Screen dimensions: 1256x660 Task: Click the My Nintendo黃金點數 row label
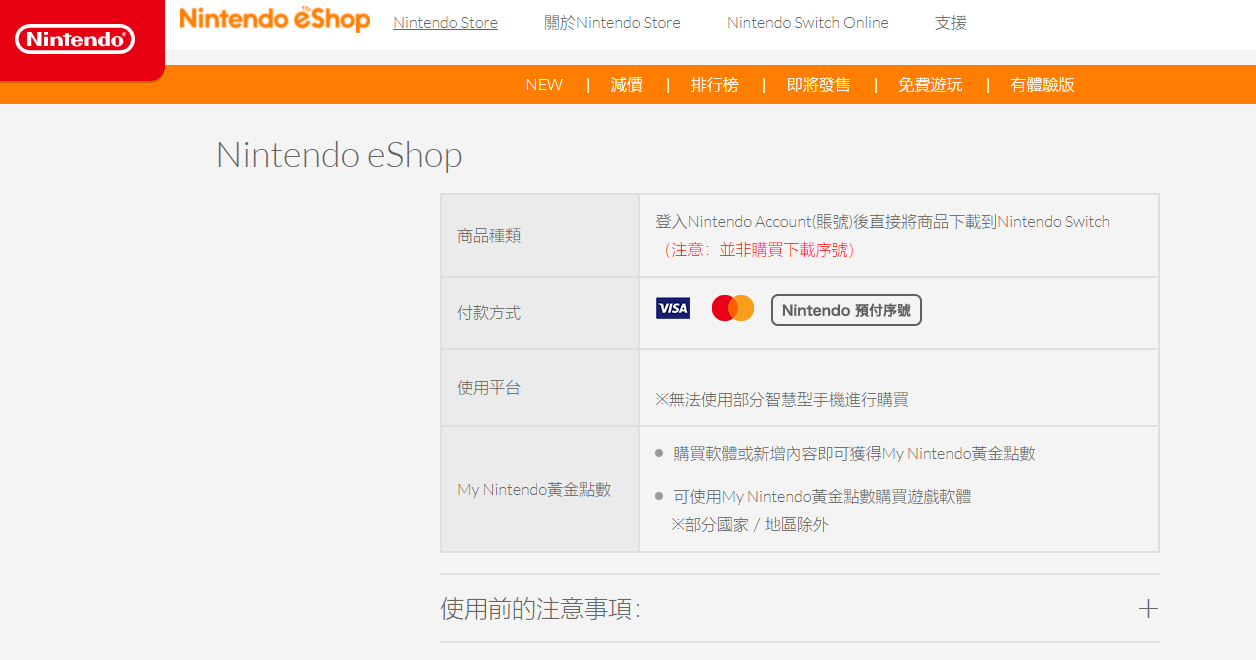tap(534, 489)
